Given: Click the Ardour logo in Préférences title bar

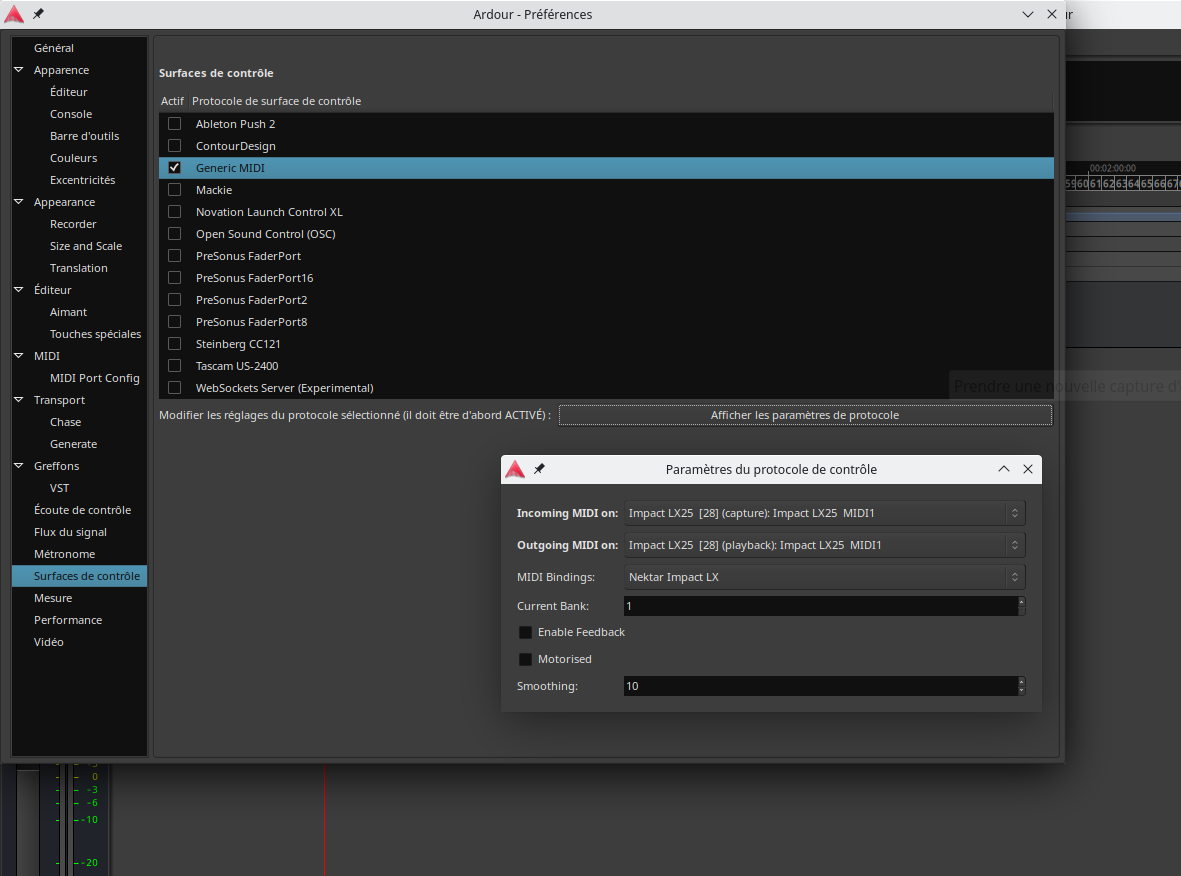Looking at the screenshot, I should 14,14.
